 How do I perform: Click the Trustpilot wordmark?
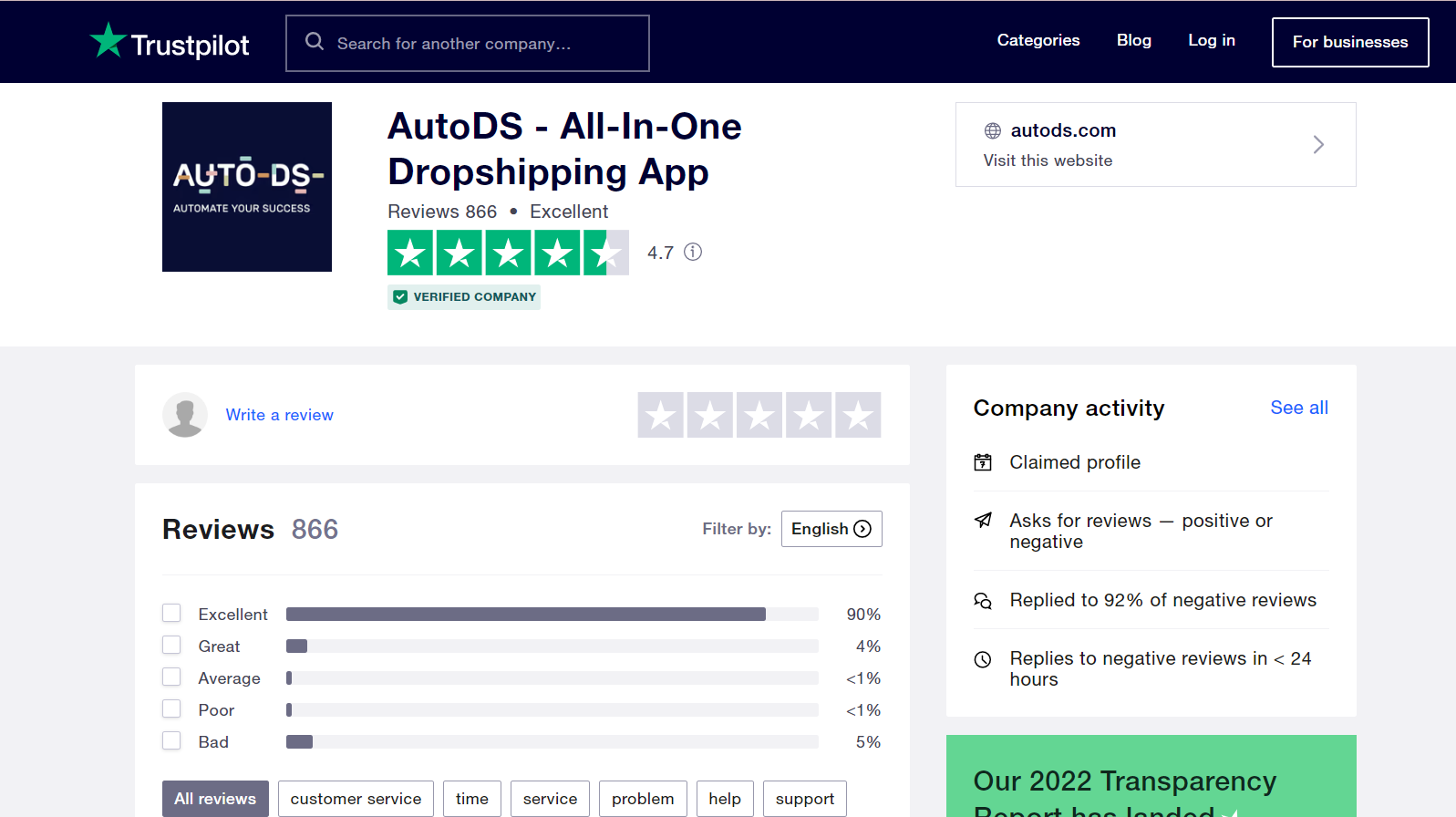(x=190, y=45)
